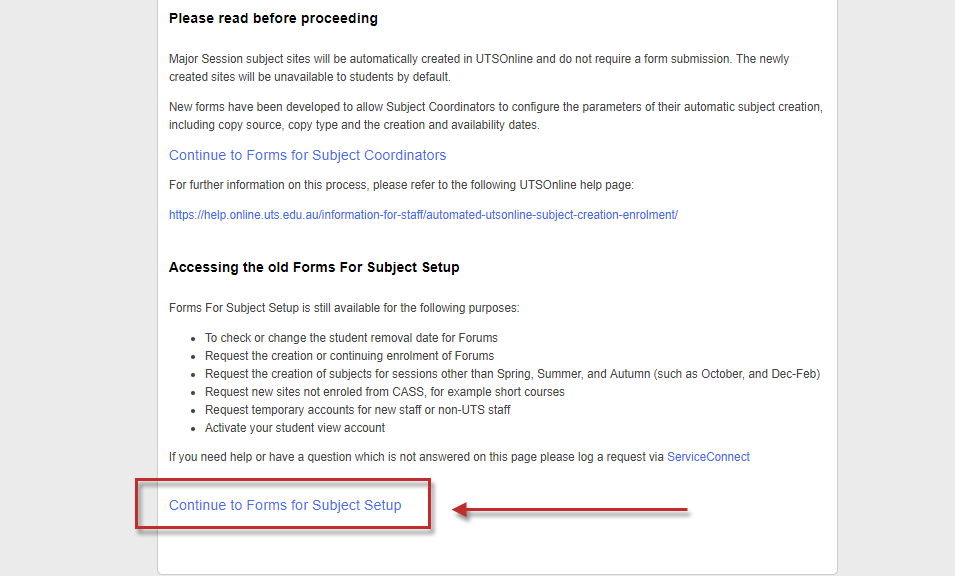Select the 'continuing enrolment of Forums' bullet

click(349, 356)
